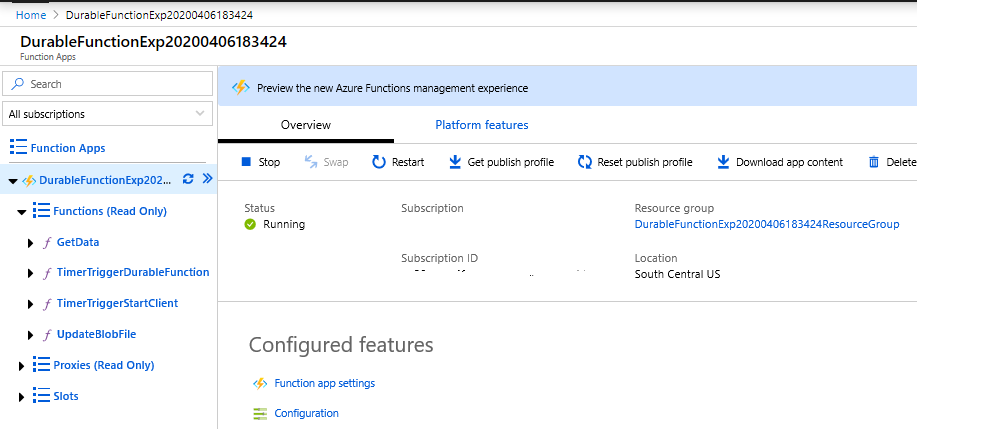The image size is (981, 429).
Task: Expand the TimerTriggerDurableFunction arrow
Action: [x=30, y=273]
